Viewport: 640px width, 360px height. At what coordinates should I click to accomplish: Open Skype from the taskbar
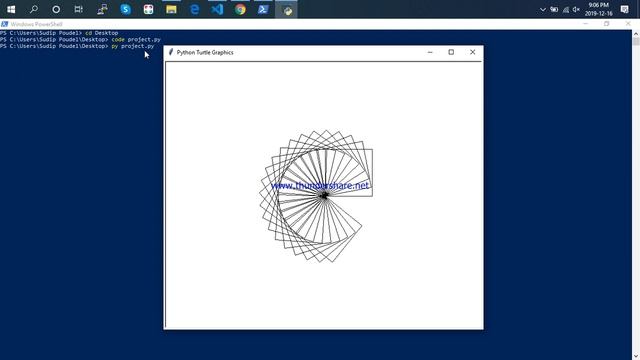pyautogui.click(x=125, y=9)
